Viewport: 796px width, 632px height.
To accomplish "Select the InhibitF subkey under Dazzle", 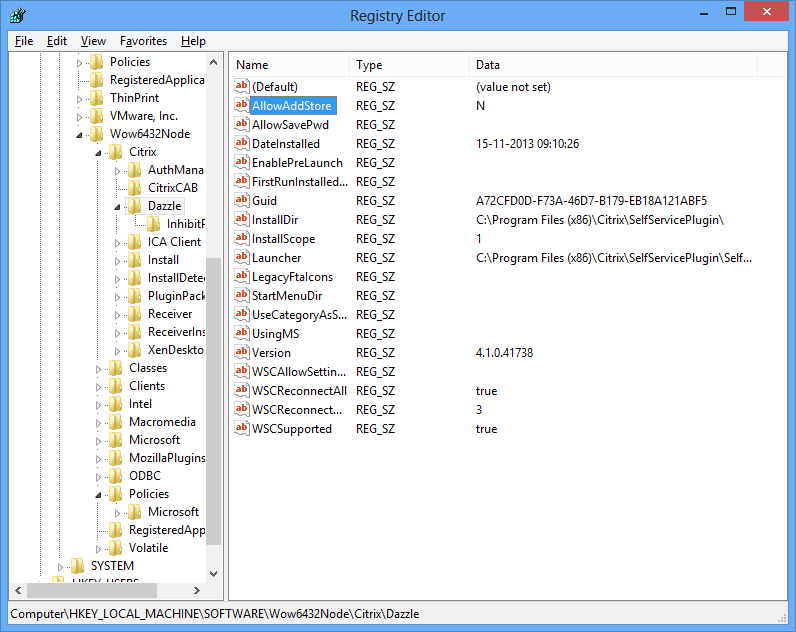I will tap(186, 224).
